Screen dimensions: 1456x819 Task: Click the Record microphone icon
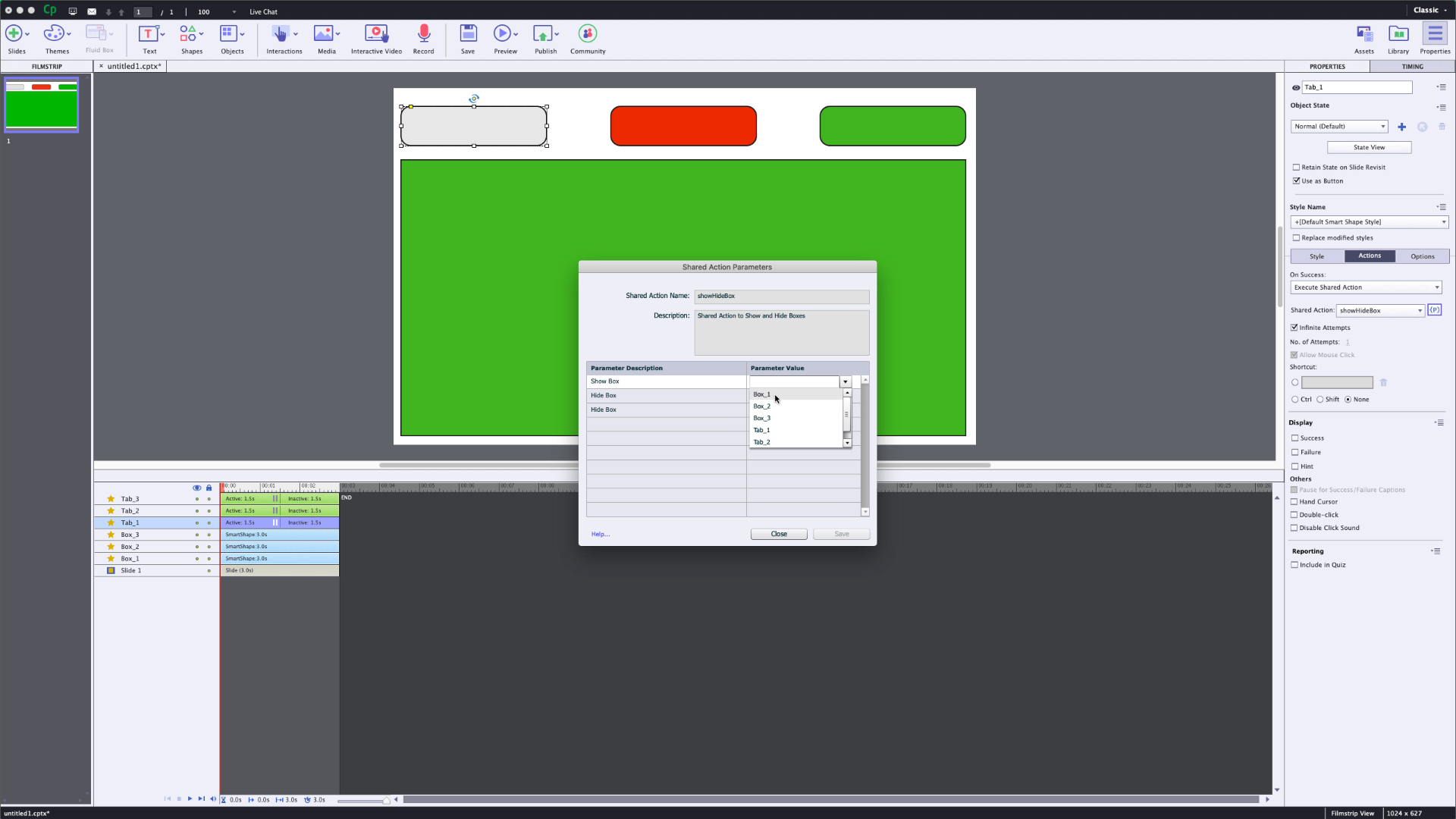(x=423, y=33)
